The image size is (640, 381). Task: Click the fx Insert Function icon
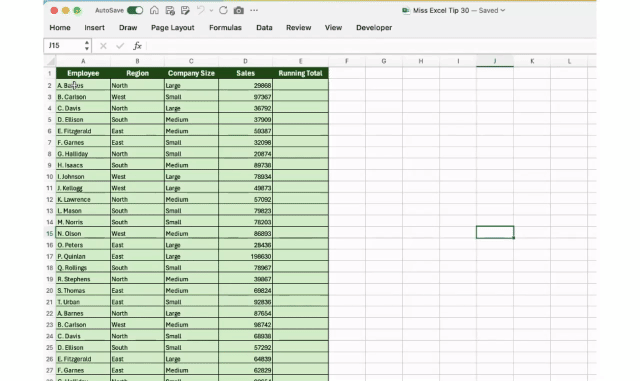pos(137,46)
